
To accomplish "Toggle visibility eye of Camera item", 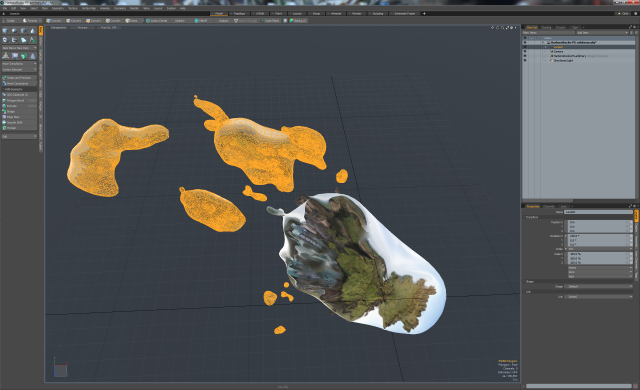I will (525, 51).
